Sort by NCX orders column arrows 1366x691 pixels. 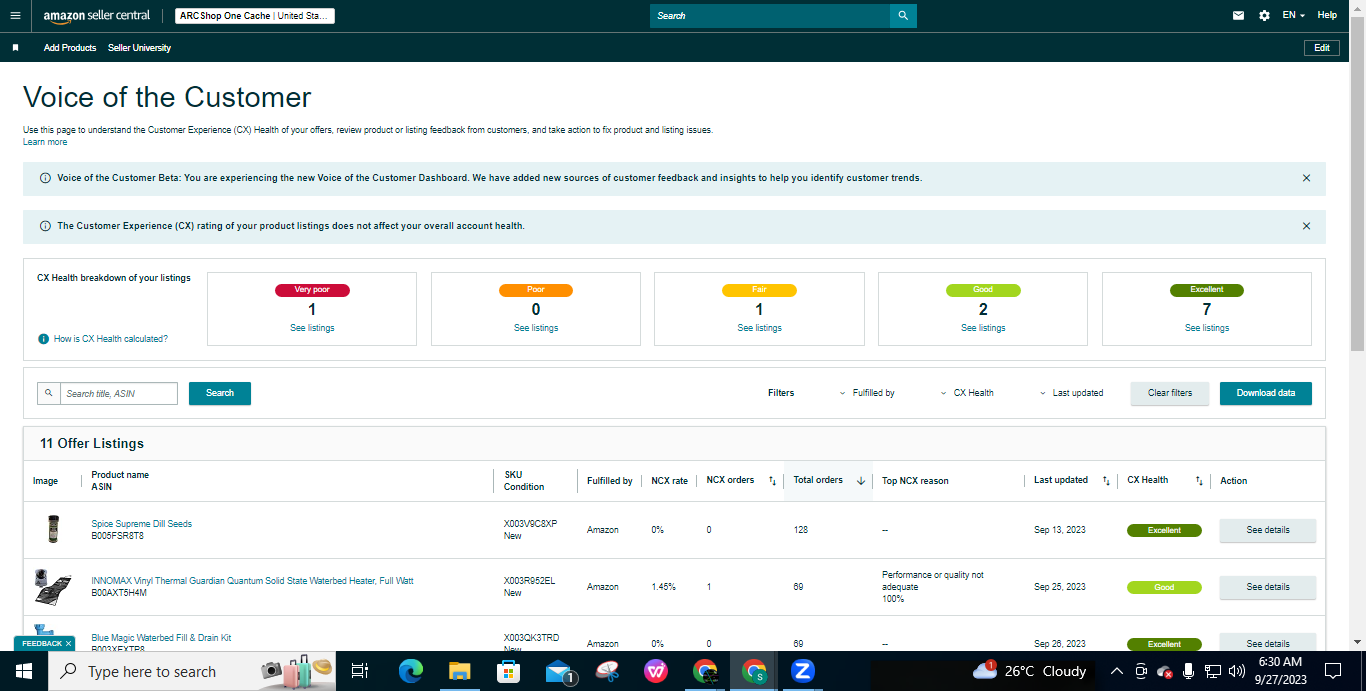(x=772, y=481)
